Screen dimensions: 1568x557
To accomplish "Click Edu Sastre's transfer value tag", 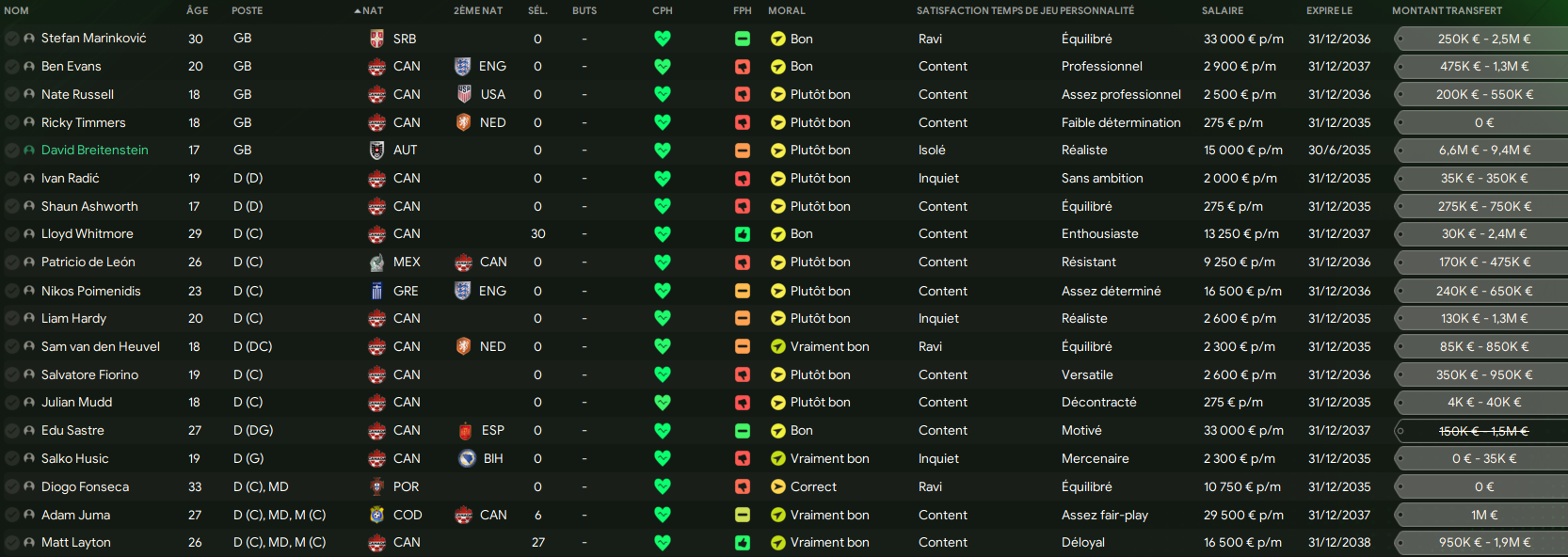I will 1482,431.
